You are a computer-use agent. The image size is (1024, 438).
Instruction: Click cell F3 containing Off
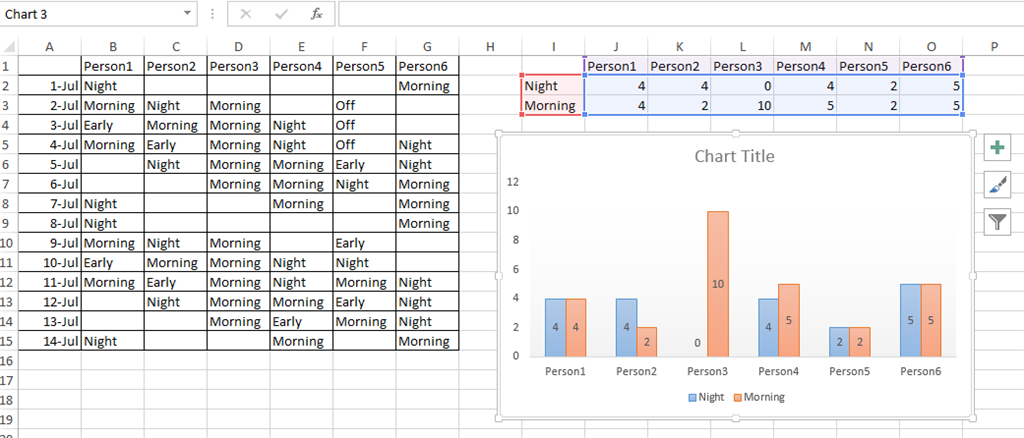click(x=364, y=105)
